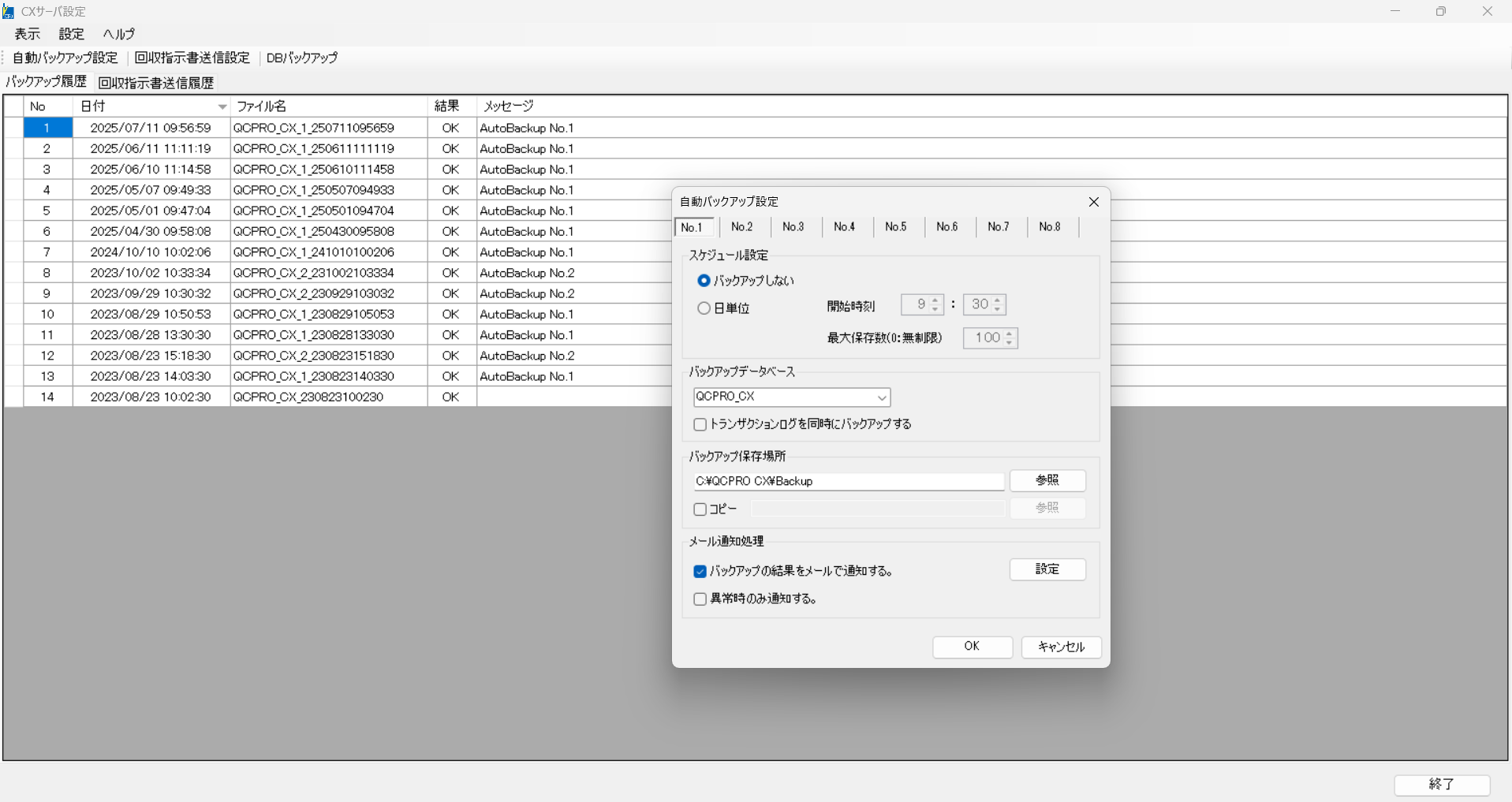Viewport: 1512px width, 802px height.
Task: Click the 自動バックアップ設定 toolbar item
Action: pyautogui.click(x=65, y=58)
